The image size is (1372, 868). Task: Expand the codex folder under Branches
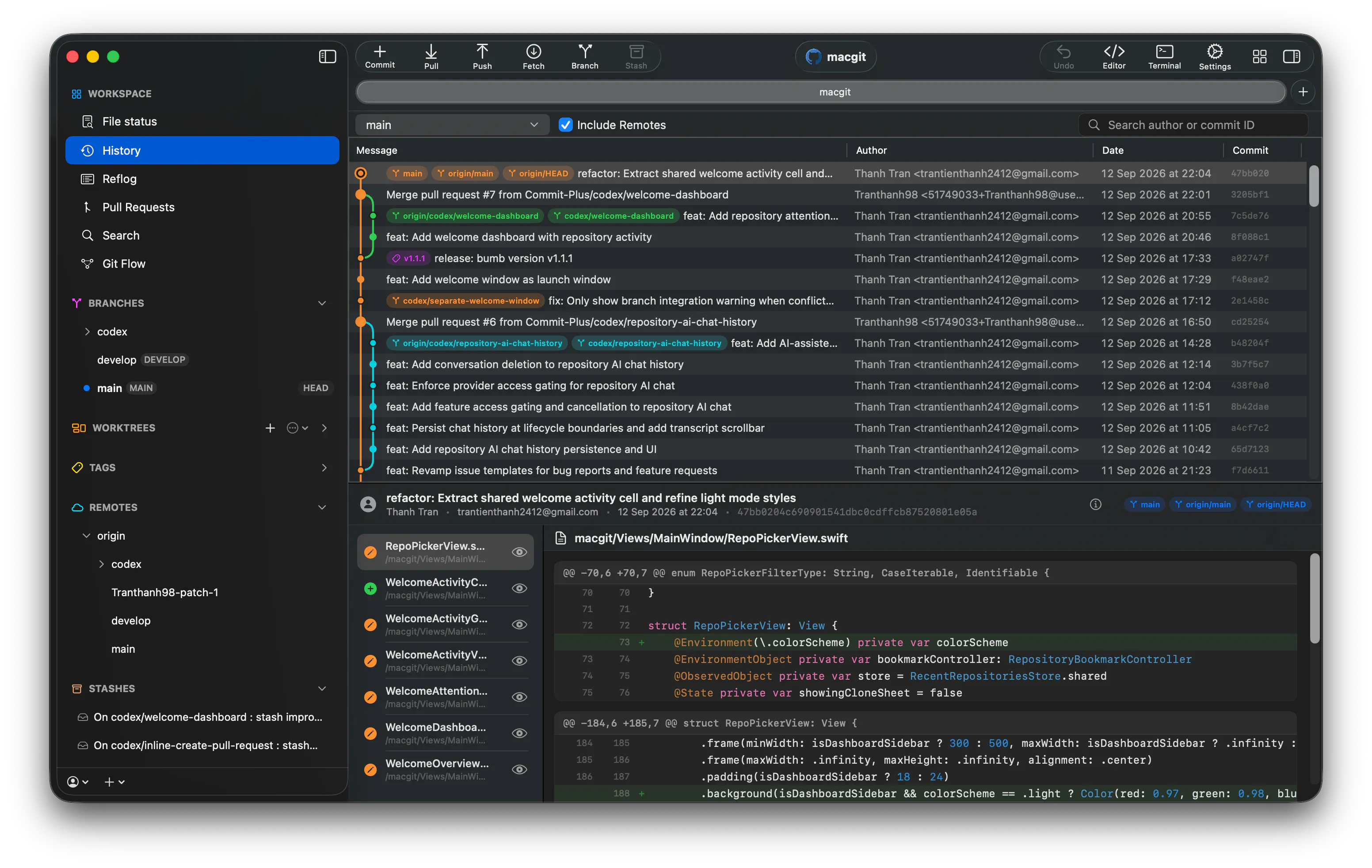[x=87, y=331]
